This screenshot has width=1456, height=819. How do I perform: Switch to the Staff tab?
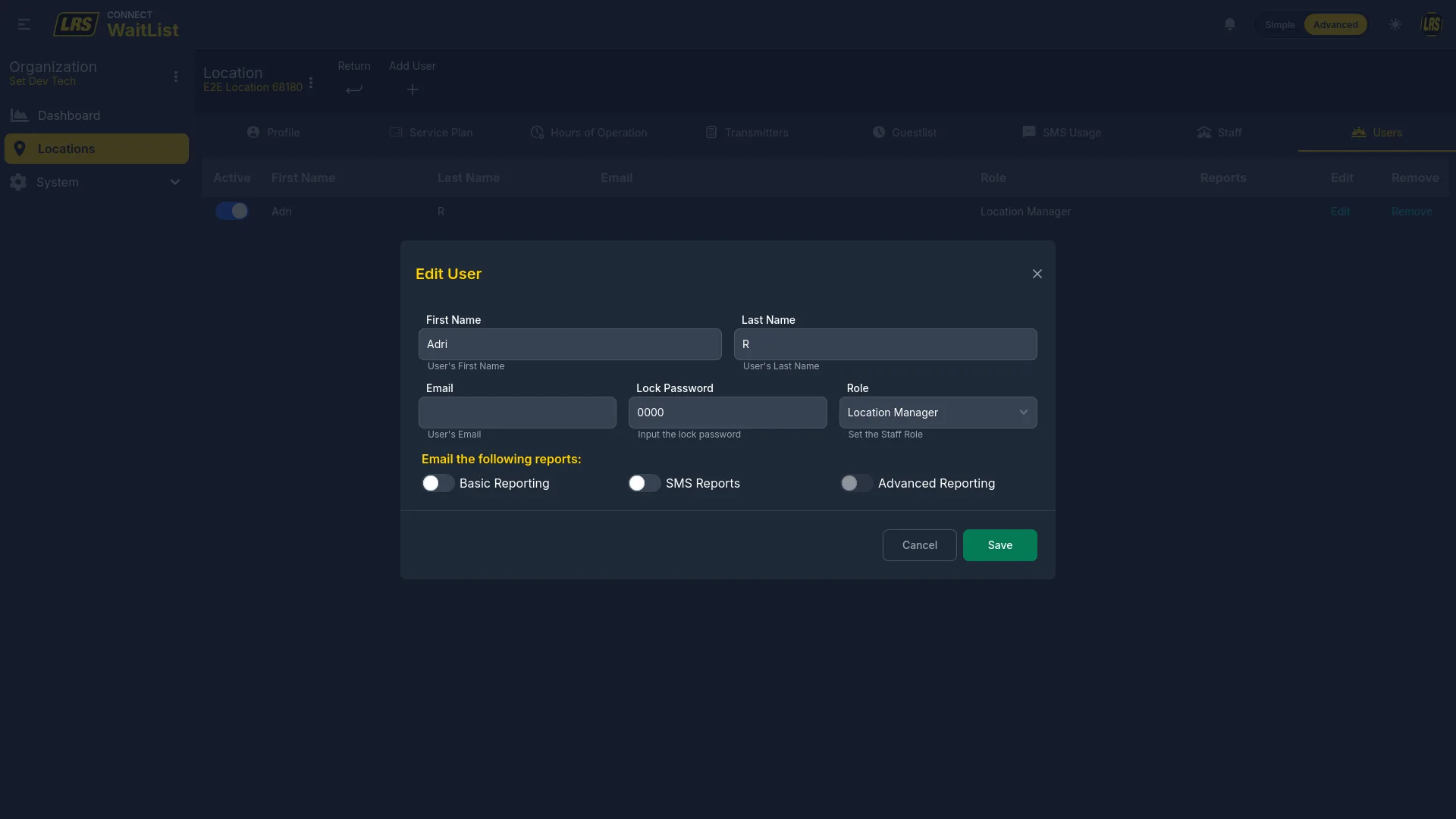[x=1219, y=132]
